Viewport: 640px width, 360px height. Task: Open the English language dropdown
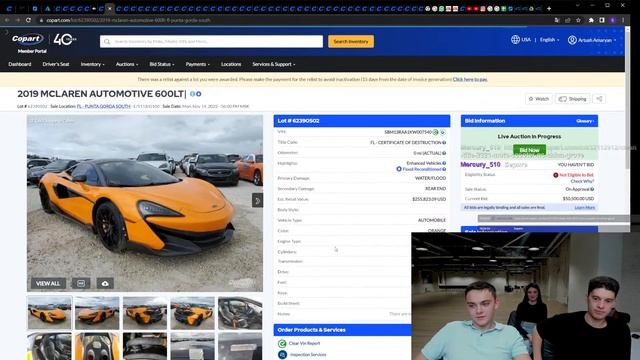[549, 40]
